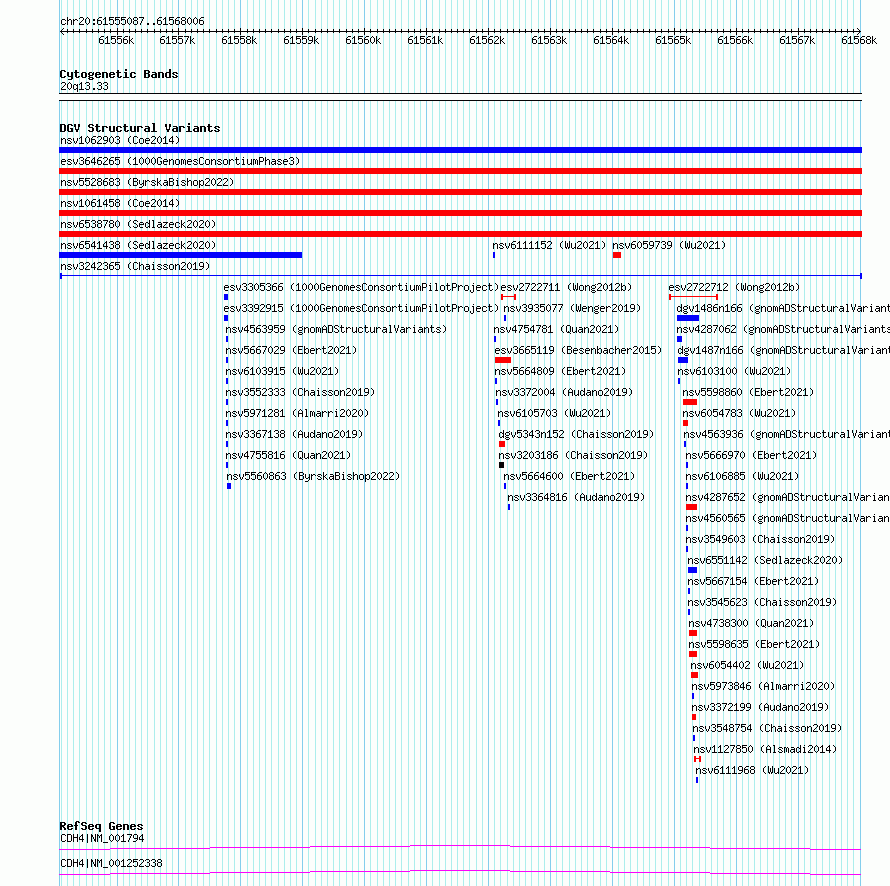Click nsv3367138 (Audano2019) label
This screenshot has height=886, width=890.
294,434
